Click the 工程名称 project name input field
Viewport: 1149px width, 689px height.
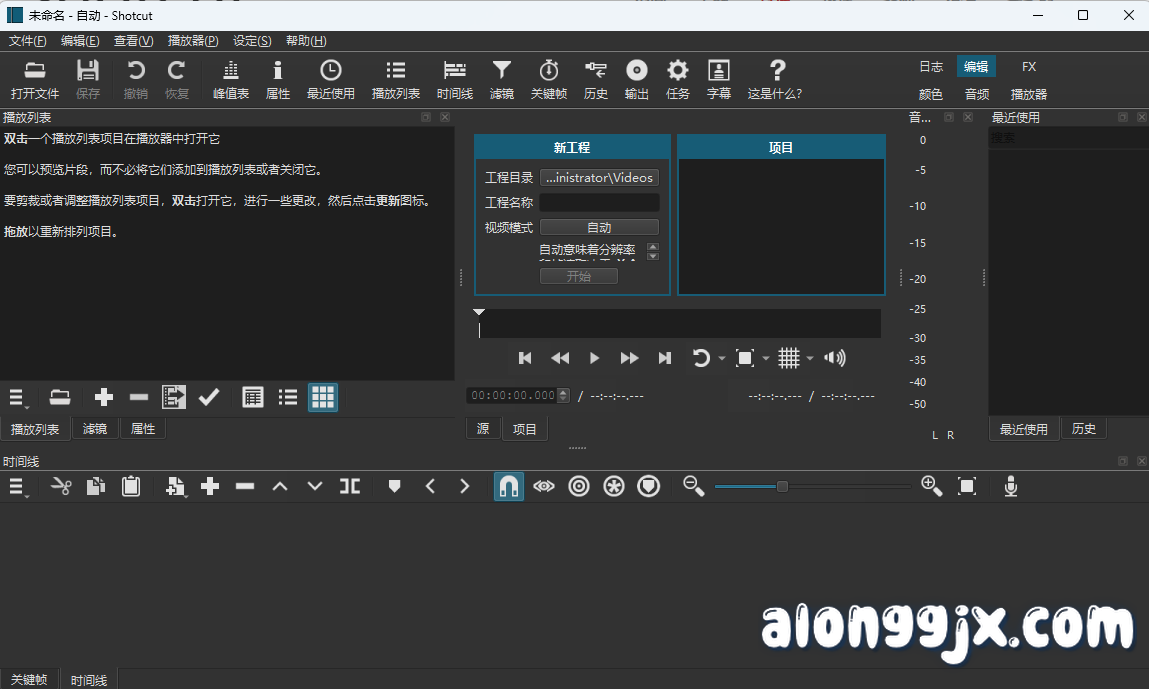(x=599, y=202)
